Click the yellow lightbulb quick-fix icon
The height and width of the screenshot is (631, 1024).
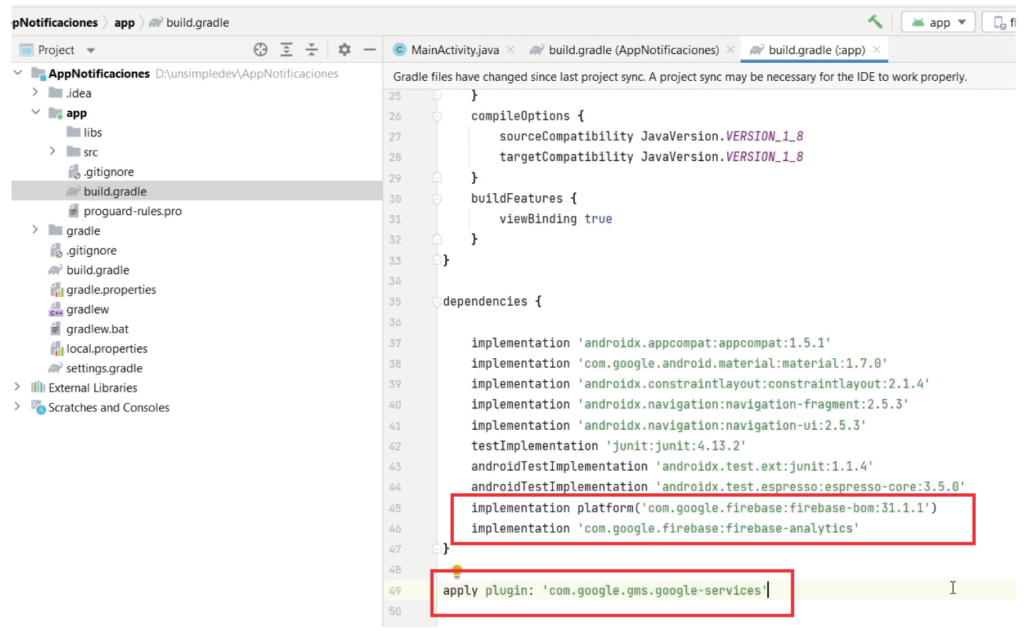[458, 572]
